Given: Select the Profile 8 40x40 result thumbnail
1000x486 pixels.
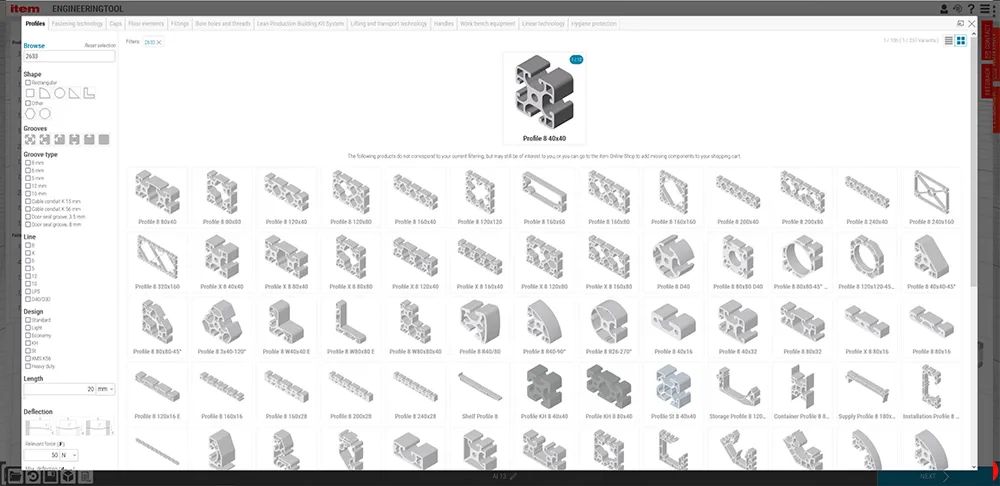Looking at the screenshot, I should (544, 98).
